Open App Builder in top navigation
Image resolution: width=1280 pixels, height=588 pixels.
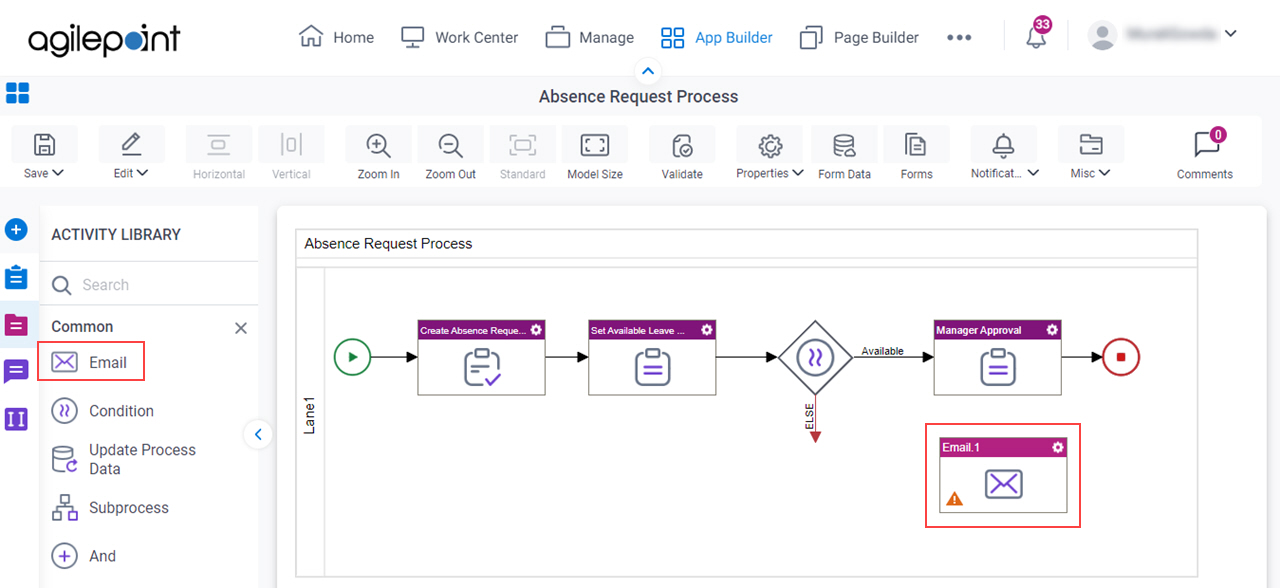(717, 37)
